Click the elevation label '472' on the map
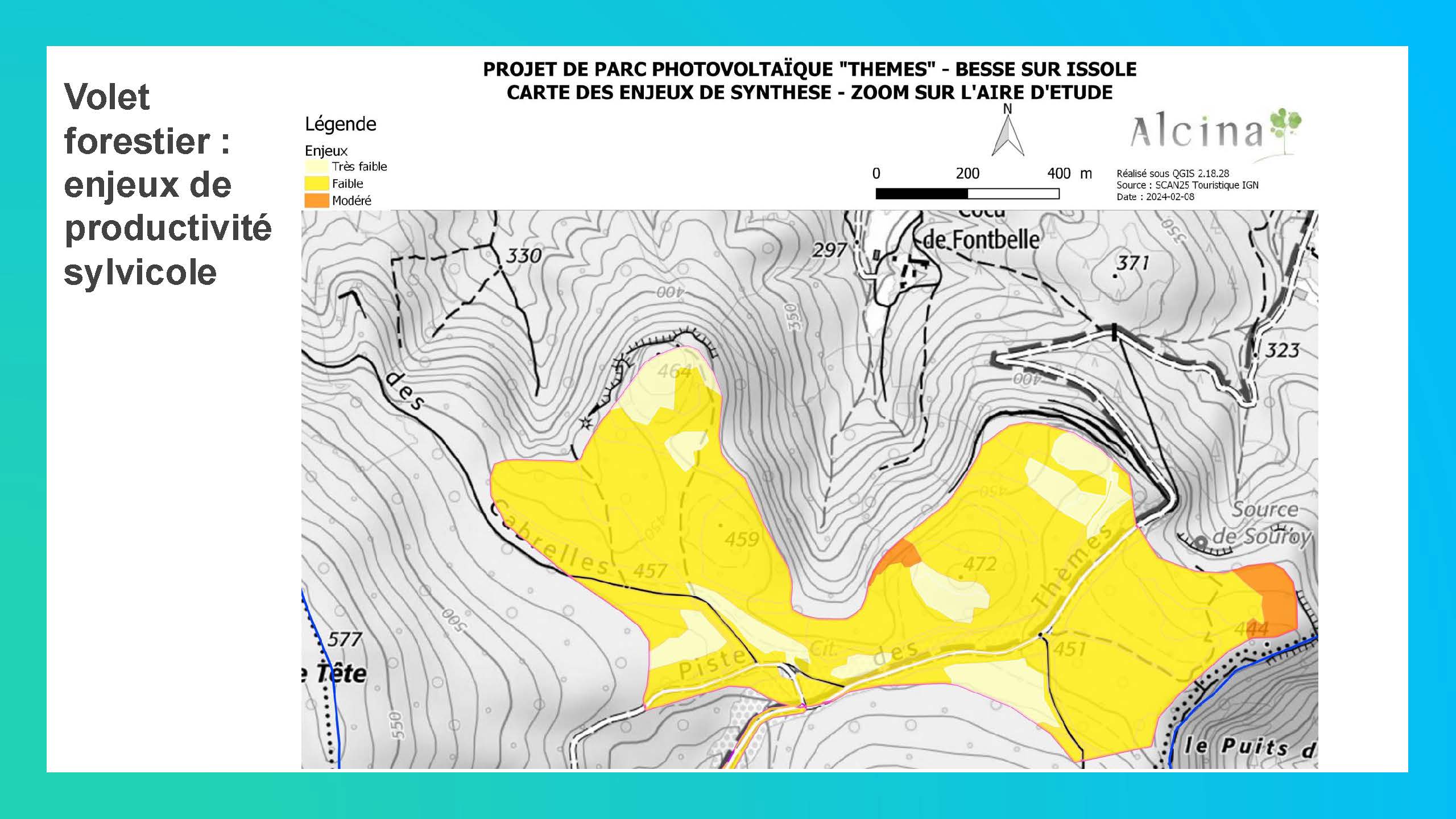 tap(980, 564)
